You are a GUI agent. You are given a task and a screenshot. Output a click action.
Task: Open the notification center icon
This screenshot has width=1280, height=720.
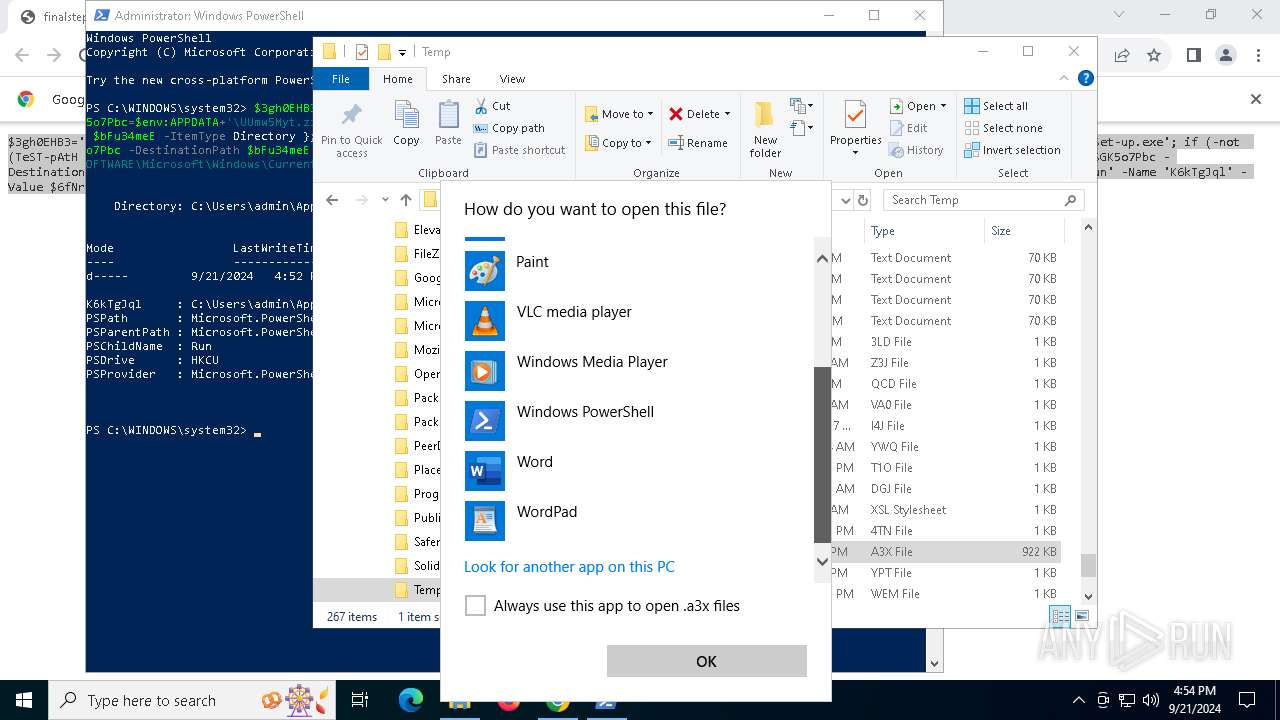(x=1247, y=701)
